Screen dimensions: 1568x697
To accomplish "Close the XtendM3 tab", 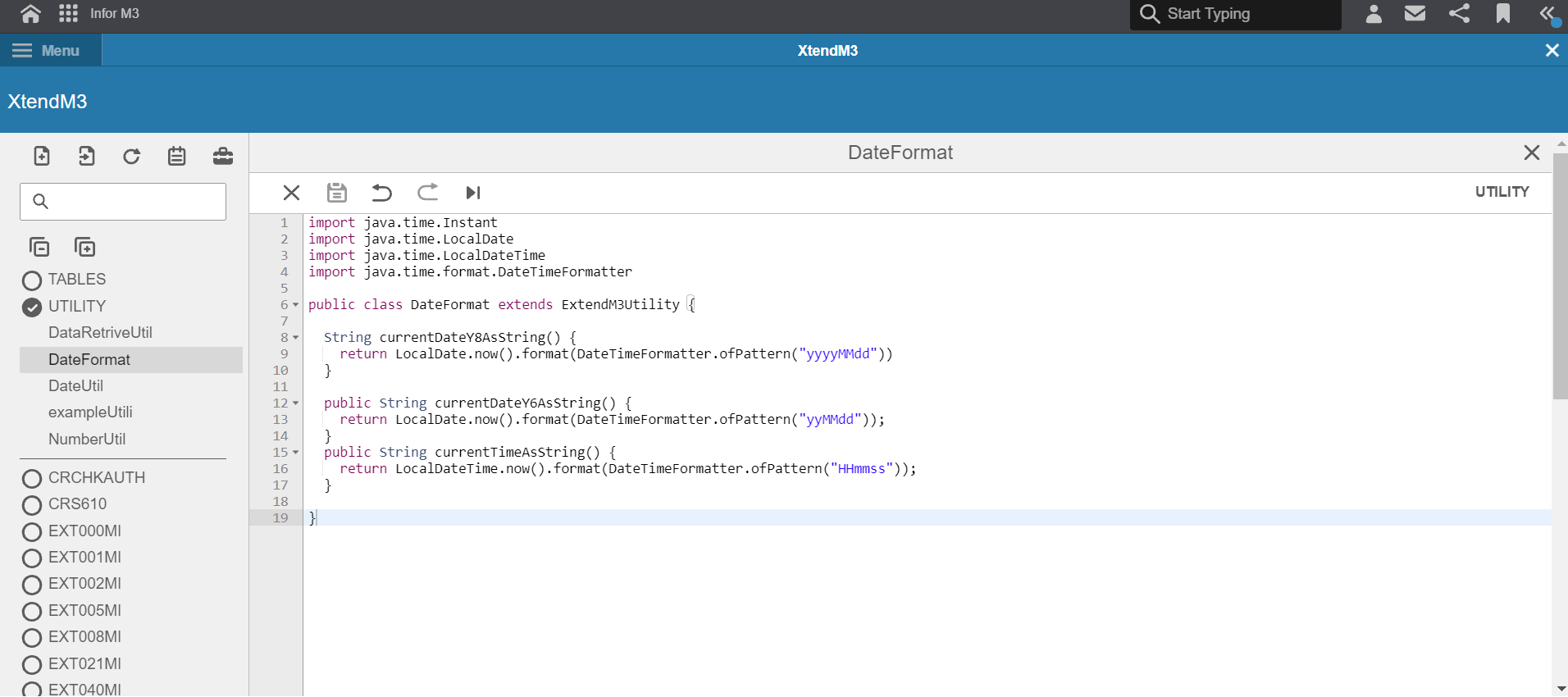I will 1552,50.
